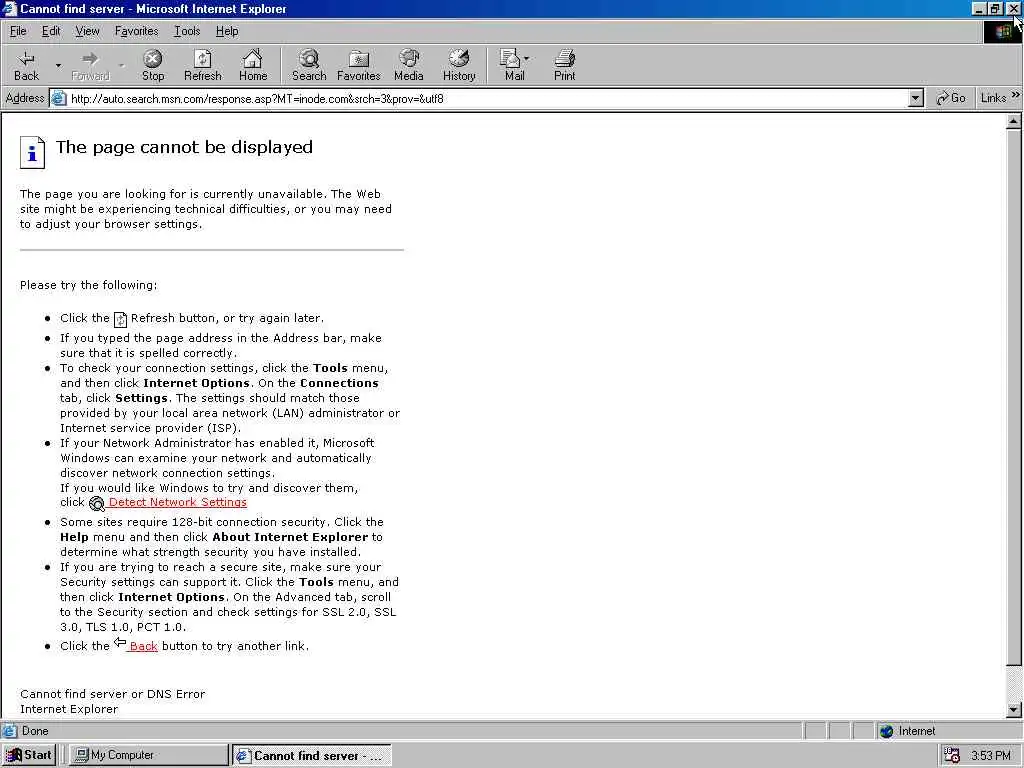Click the system tray scheduler icon

pos(952,756)
